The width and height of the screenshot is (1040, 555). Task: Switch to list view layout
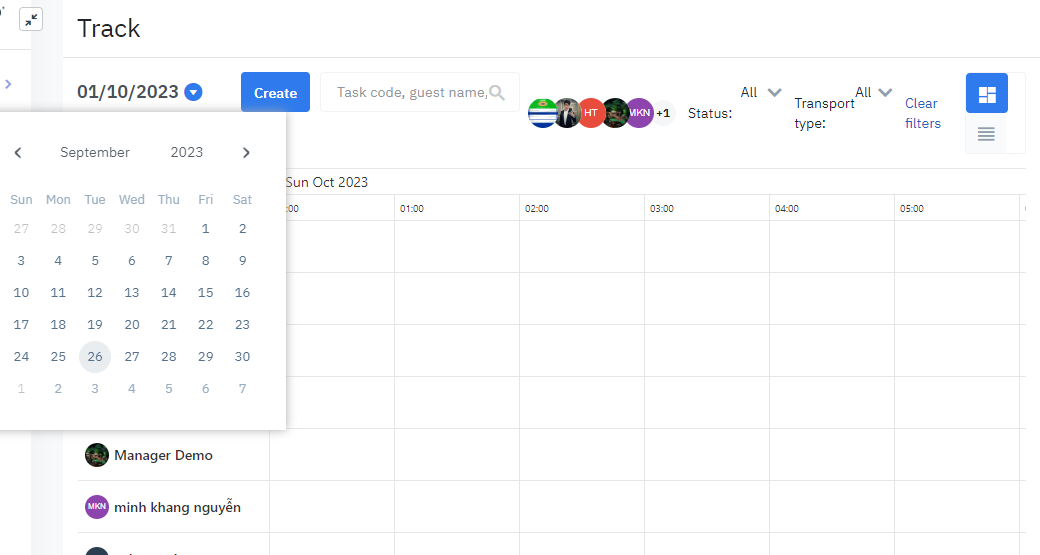[x=986, y=134]
